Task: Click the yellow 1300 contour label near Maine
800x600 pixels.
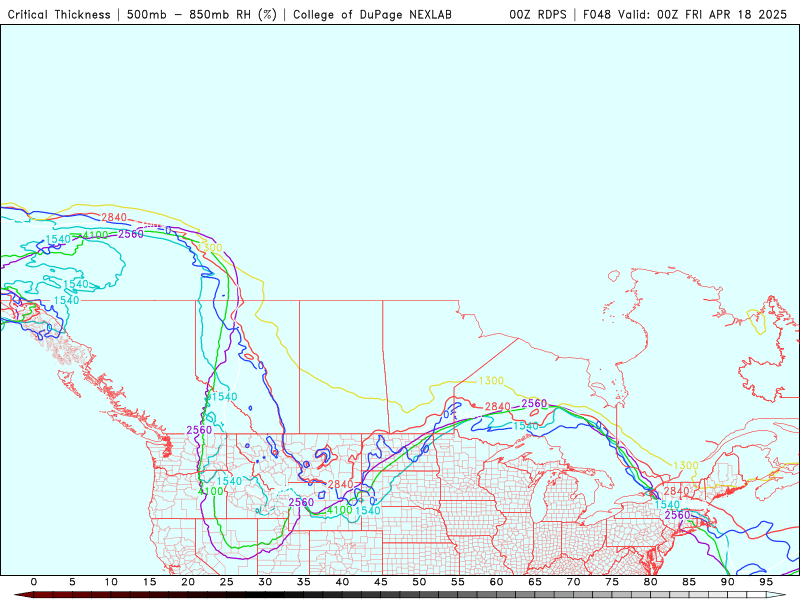Action: [686, 465]
